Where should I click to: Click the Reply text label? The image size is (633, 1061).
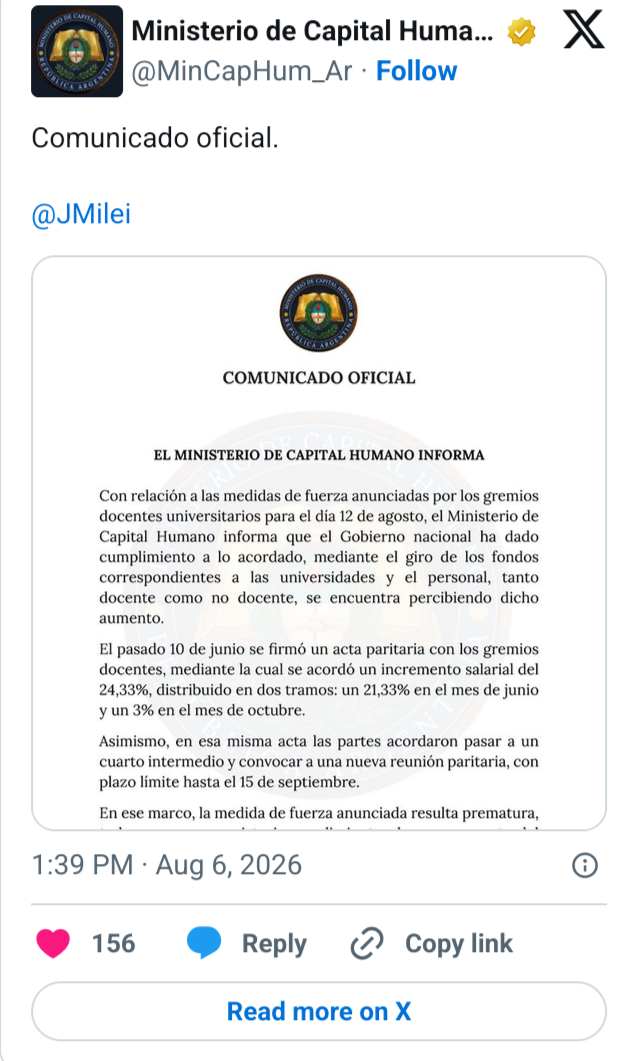(274, 943)
